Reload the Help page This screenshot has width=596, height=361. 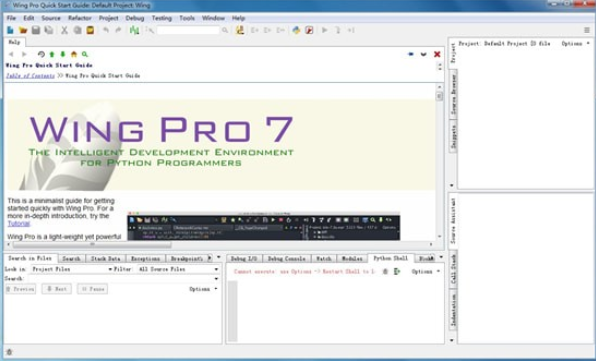coord(41,54)
